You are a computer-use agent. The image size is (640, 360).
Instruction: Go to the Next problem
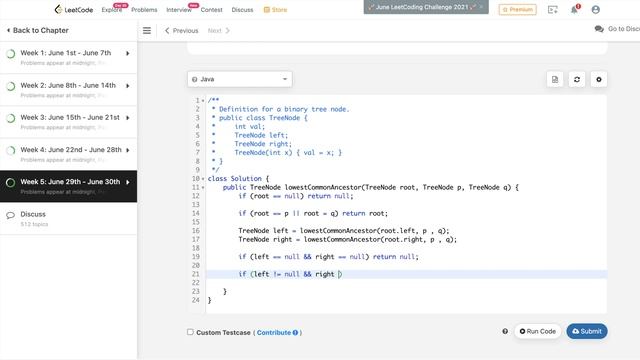point(219,31)
